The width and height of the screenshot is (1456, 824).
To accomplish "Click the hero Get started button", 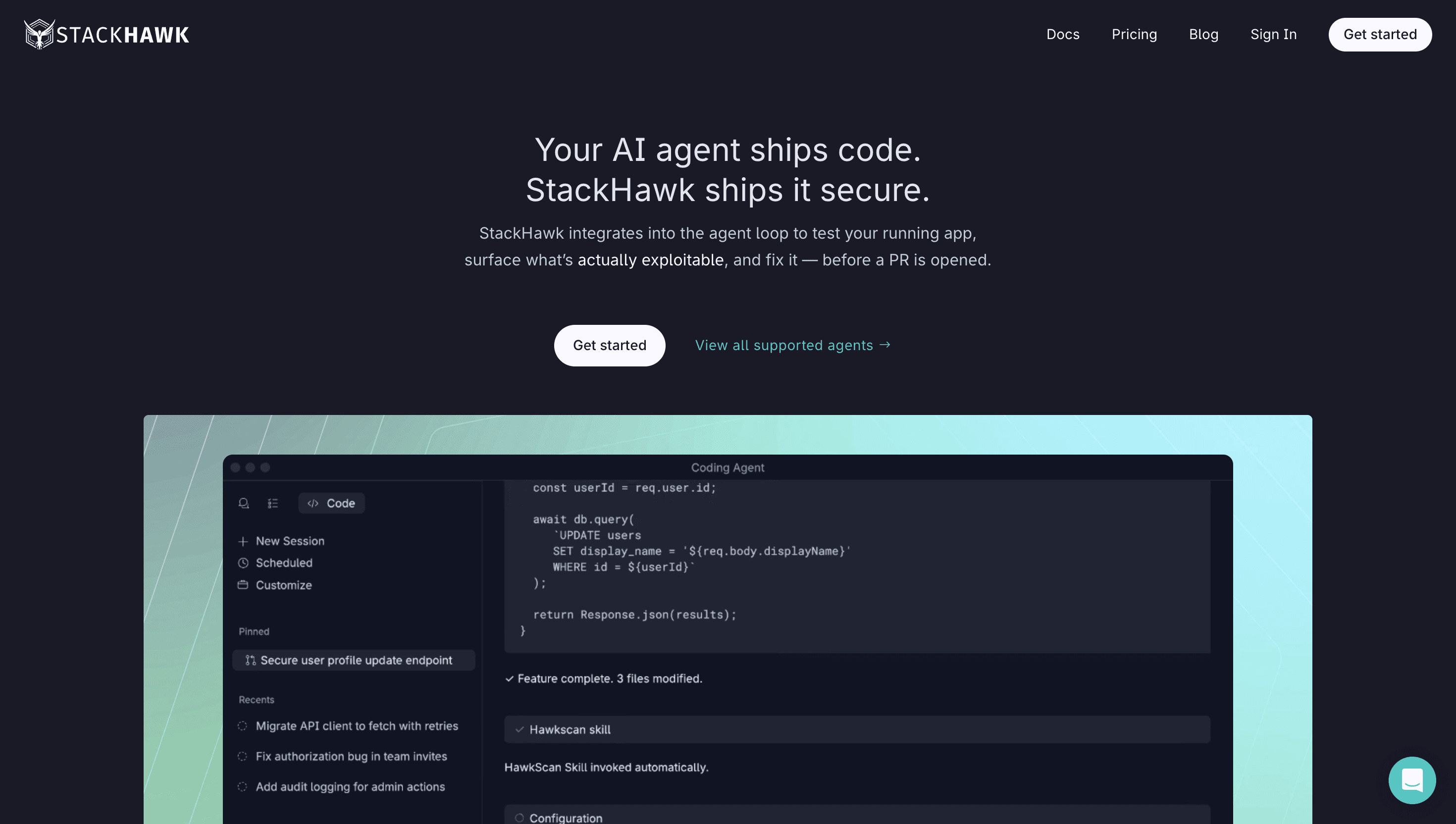I will click(x=610, y=345).
